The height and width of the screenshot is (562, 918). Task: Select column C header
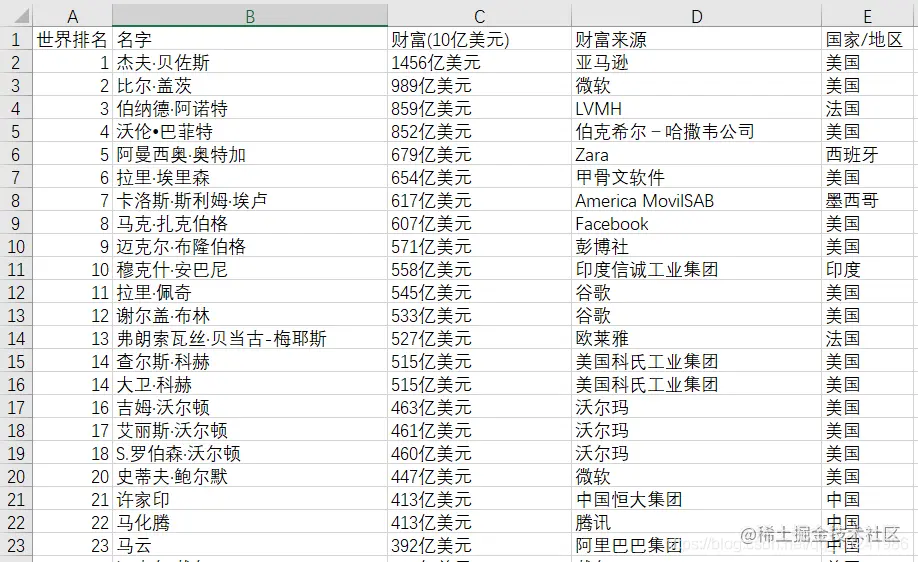479,16
